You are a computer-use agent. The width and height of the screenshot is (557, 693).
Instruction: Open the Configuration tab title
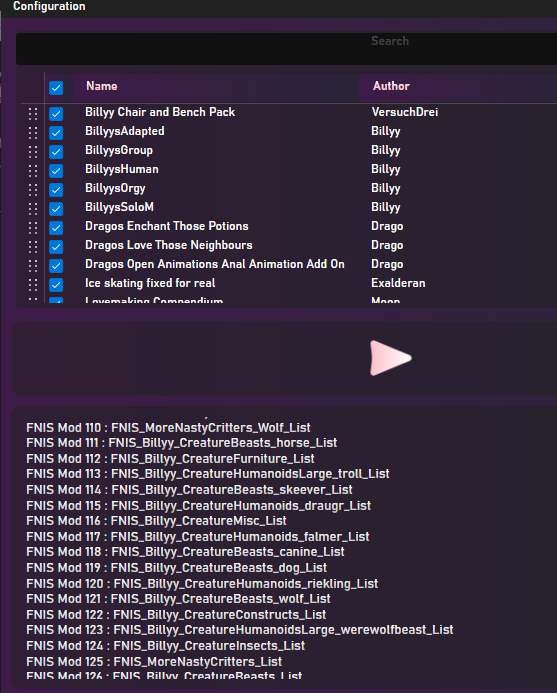49,6
